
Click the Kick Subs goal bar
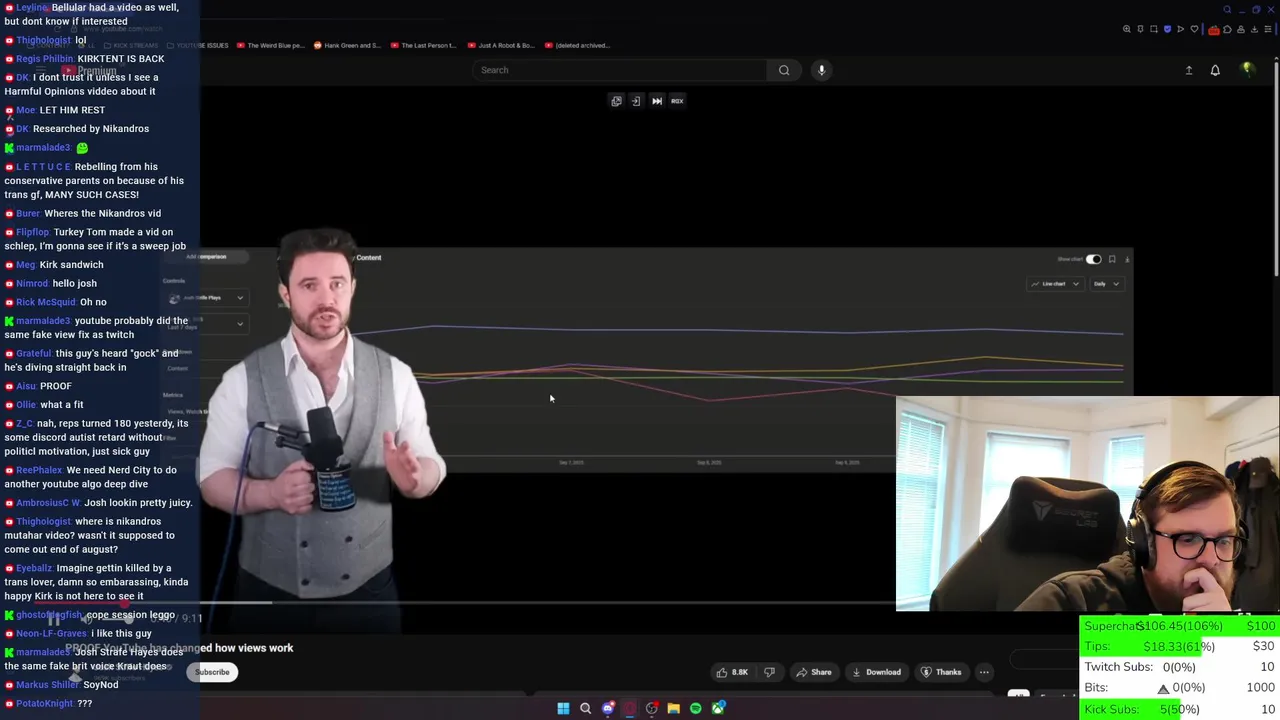(1180, 709)
